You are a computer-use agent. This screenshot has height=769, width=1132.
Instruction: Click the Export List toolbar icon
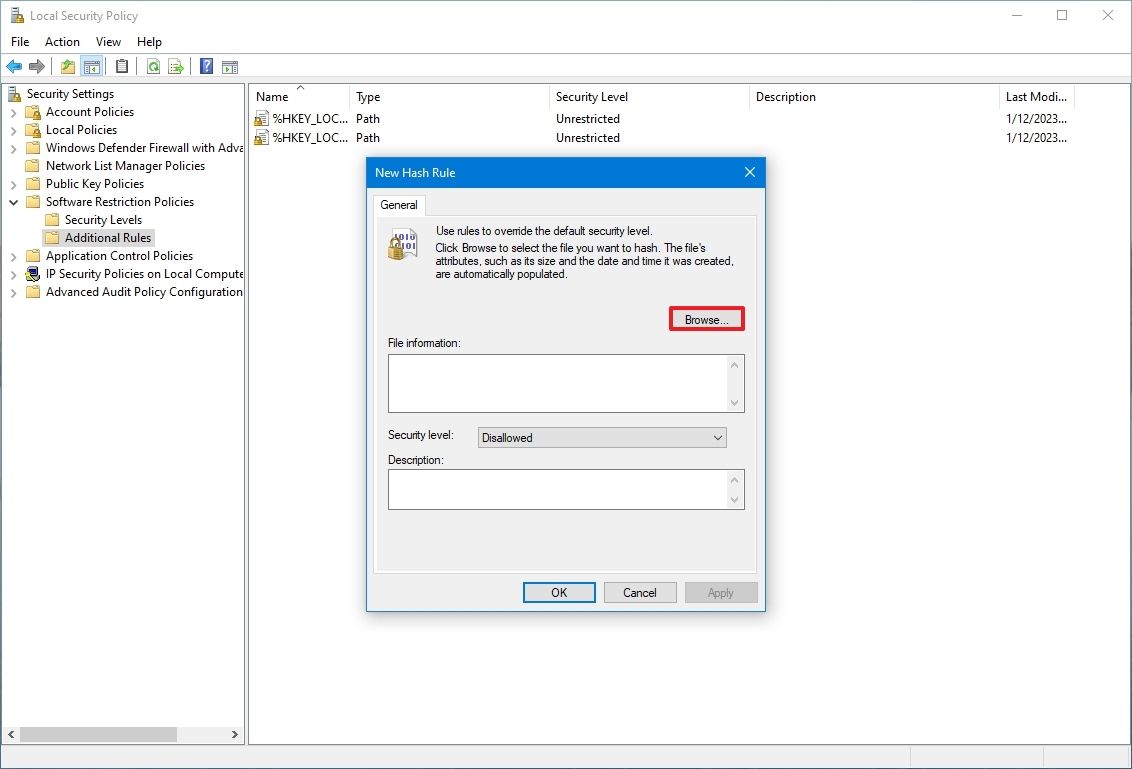177,66
